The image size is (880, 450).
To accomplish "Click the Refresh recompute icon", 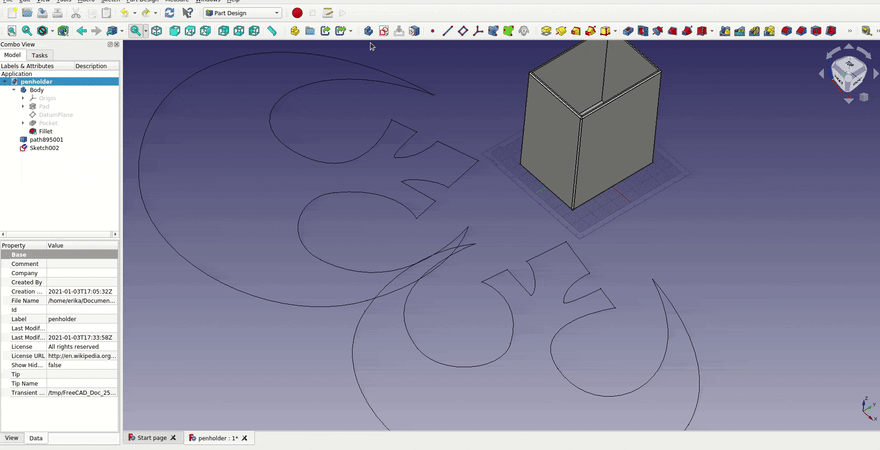I will pos(169,13).
